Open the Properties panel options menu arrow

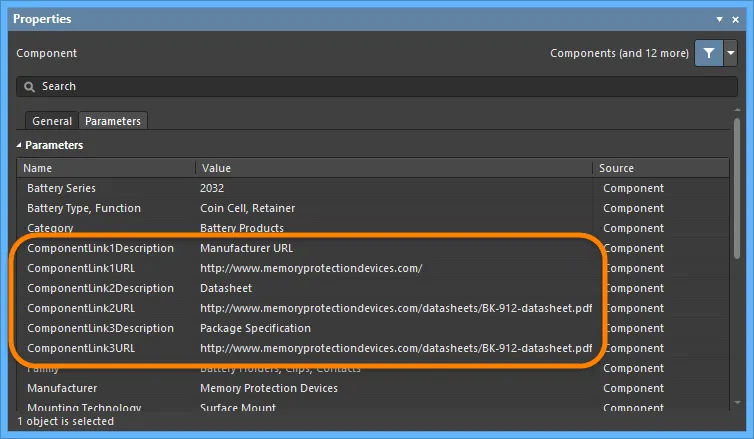click(x=721, y=19)
